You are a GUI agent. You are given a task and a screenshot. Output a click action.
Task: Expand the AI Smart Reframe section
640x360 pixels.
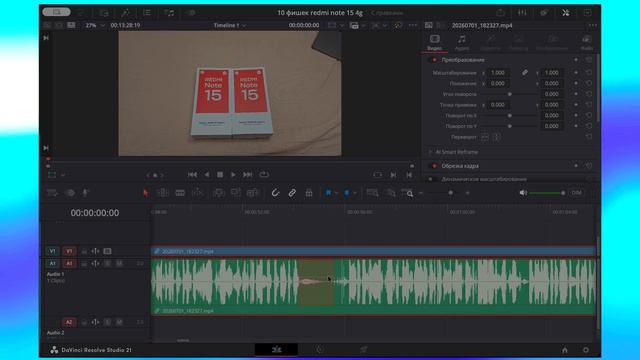pos(430,152)
